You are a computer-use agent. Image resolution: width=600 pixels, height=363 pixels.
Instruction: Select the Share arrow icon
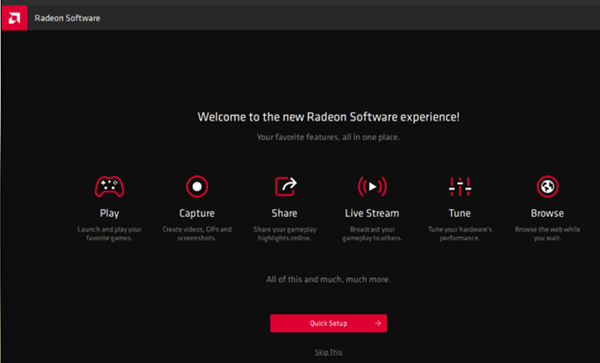tap(286, 186)
